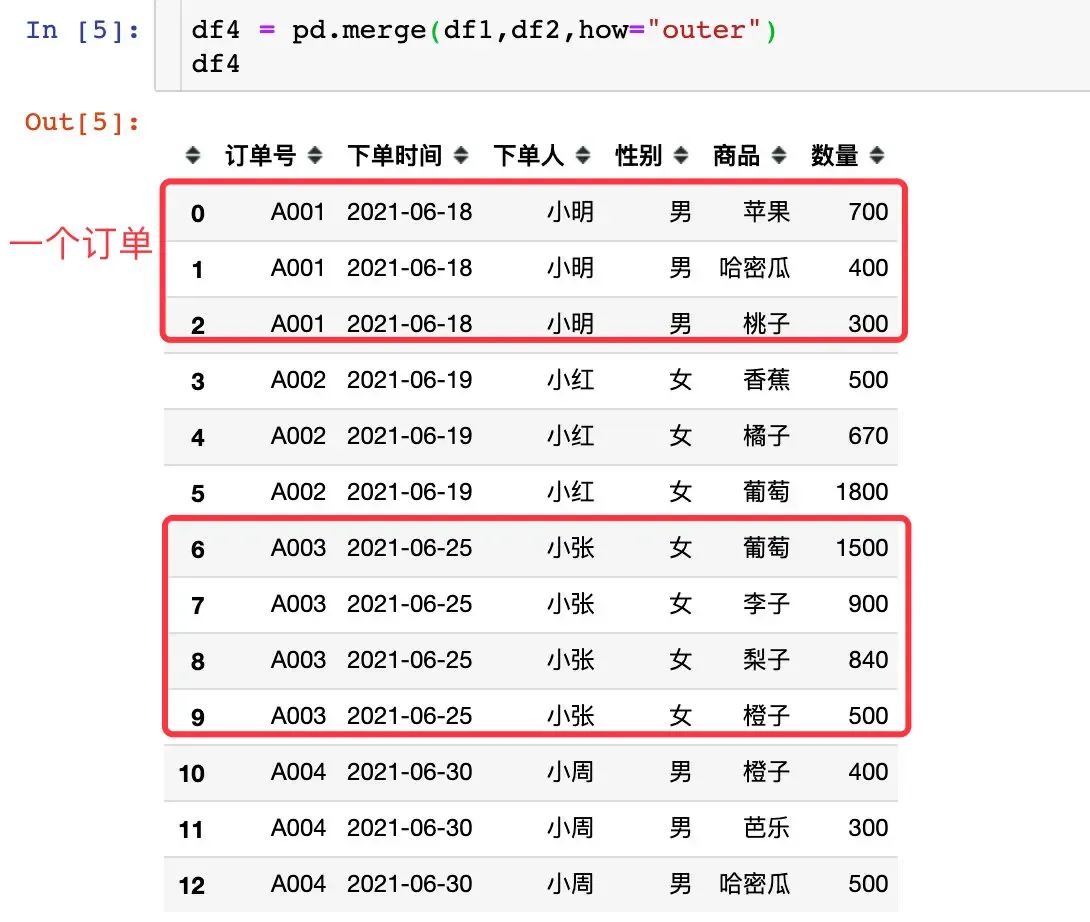1090x922 pixels.
Task: Select row index 0 in the table
Action: click(198, 213)
